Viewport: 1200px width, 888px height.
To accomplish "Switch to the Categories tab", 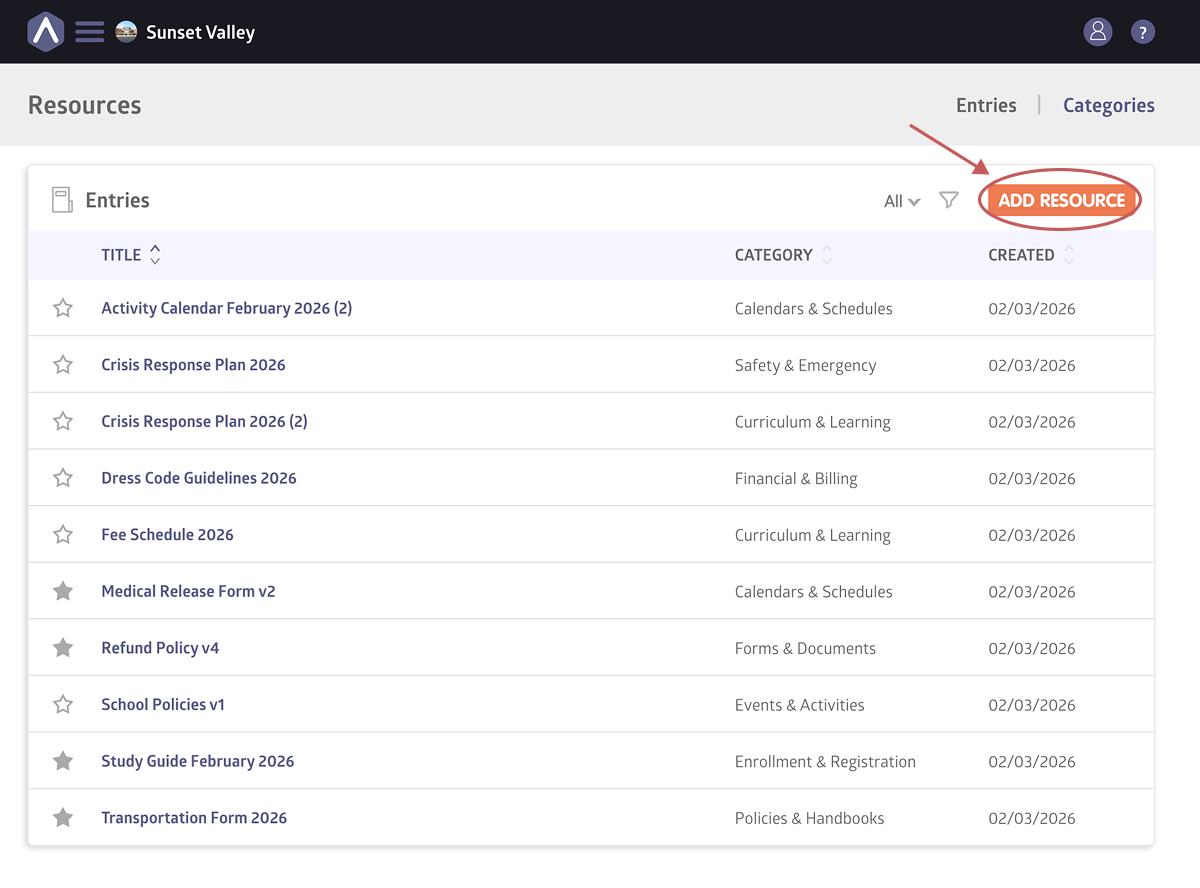I will (1108, 105).
